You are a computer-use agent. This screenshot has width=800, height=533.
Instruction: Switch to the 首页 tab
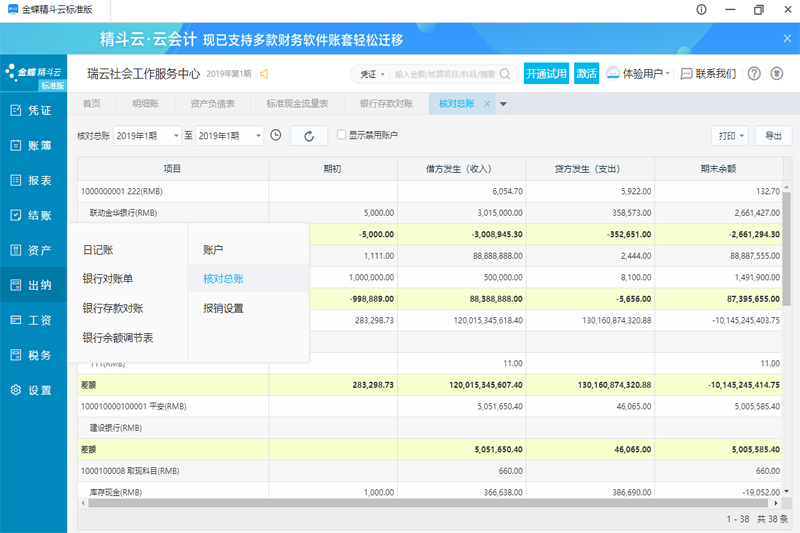[92, 104]
